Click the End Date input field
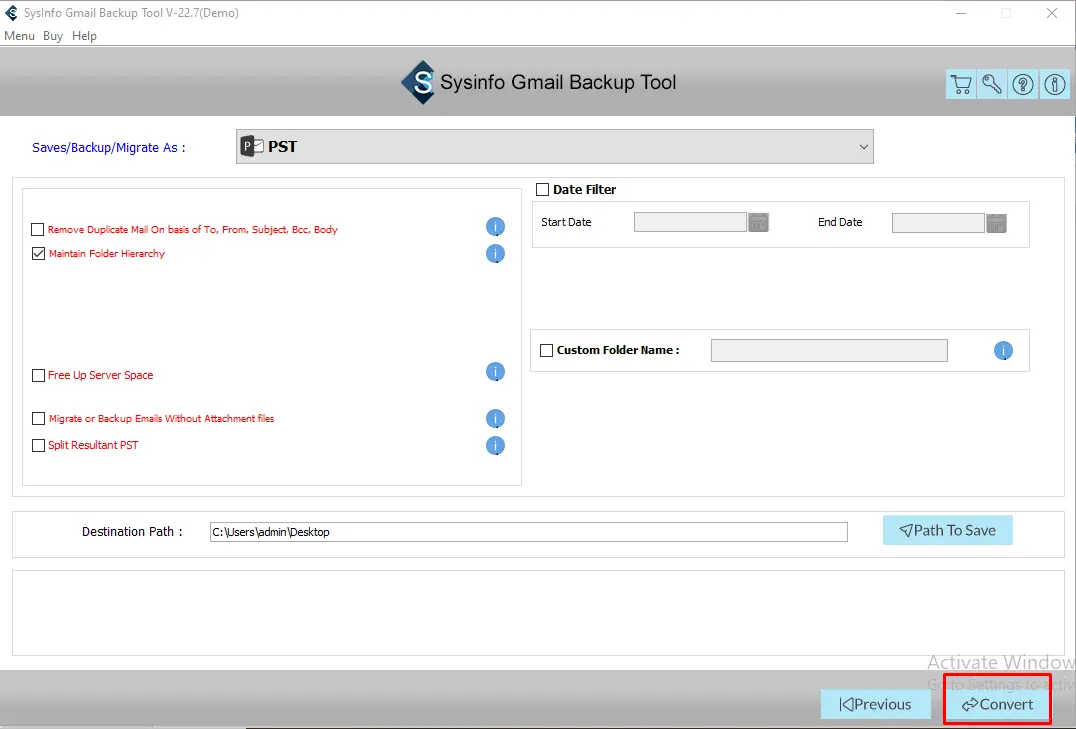Screen dimensions: 1076x729 938,223
